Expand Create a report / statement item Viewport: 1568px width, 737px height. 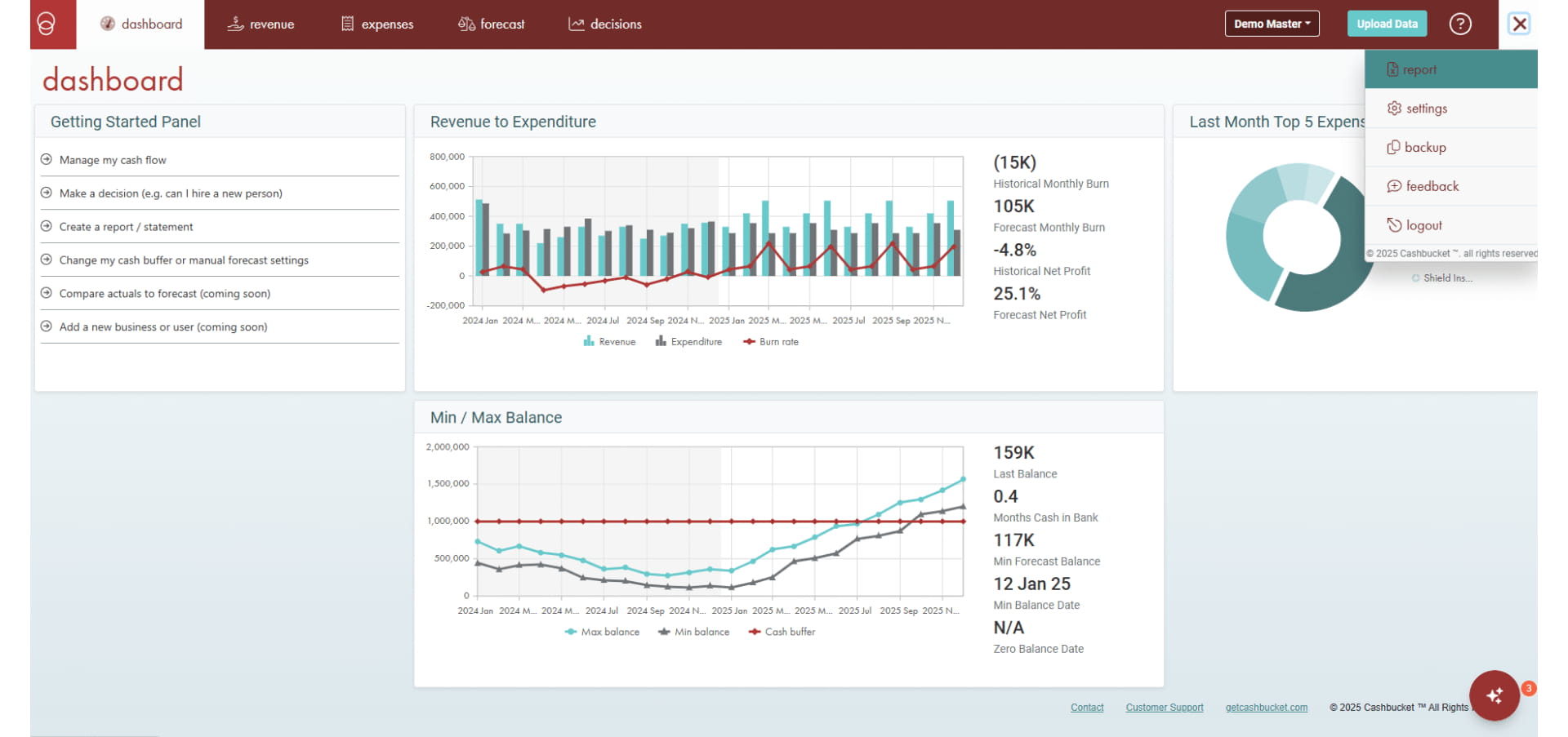tap(126, 227)
